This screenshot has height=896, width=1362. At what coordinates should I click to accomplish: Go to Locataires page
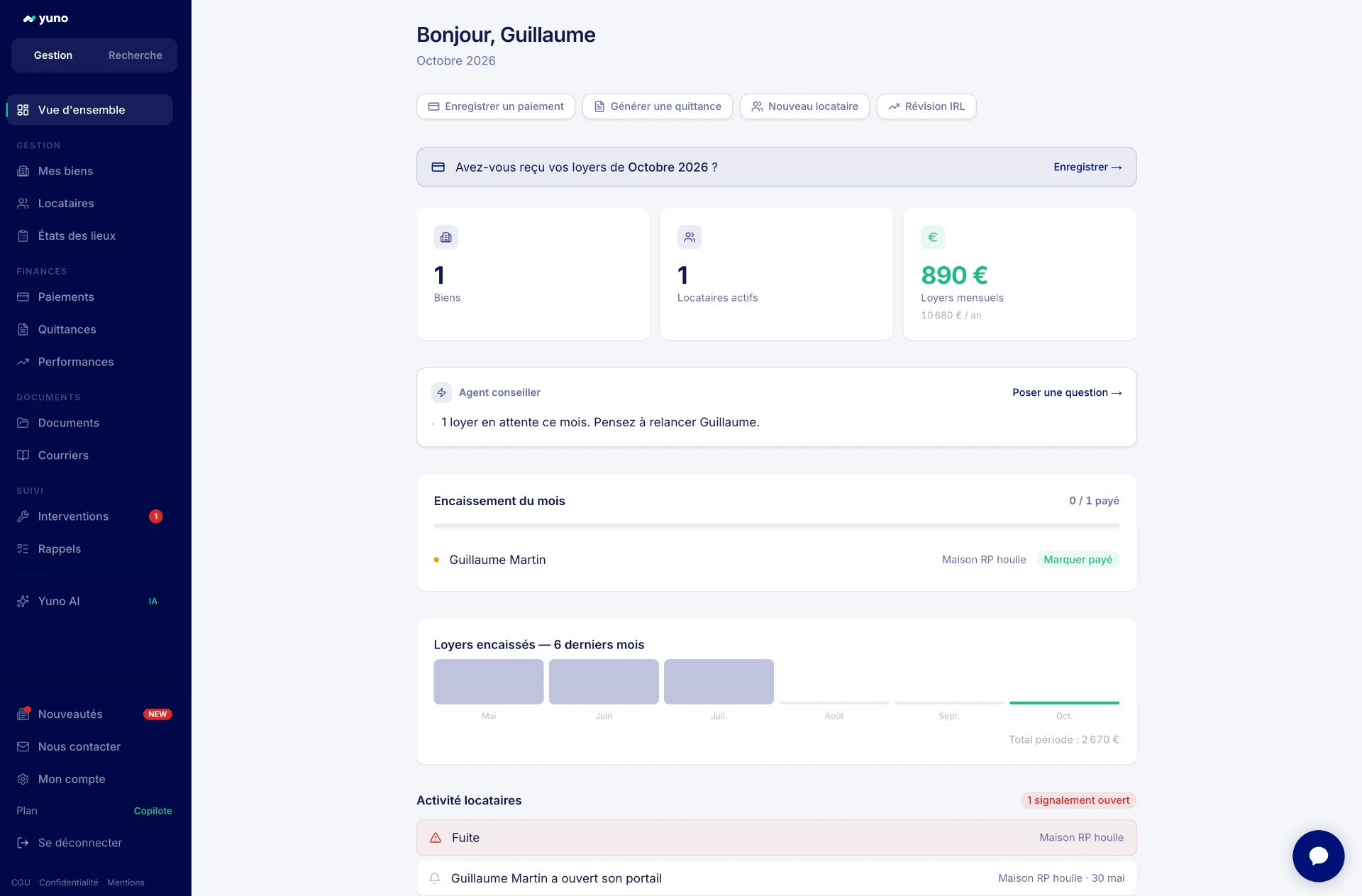click(x=89, y=204)
